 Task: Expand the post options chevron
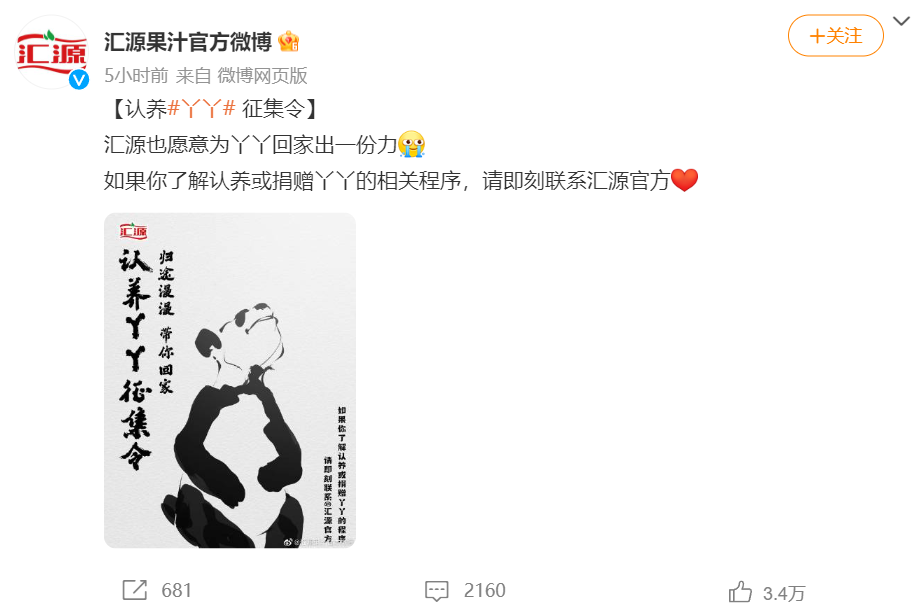click(x=901, y=21)
